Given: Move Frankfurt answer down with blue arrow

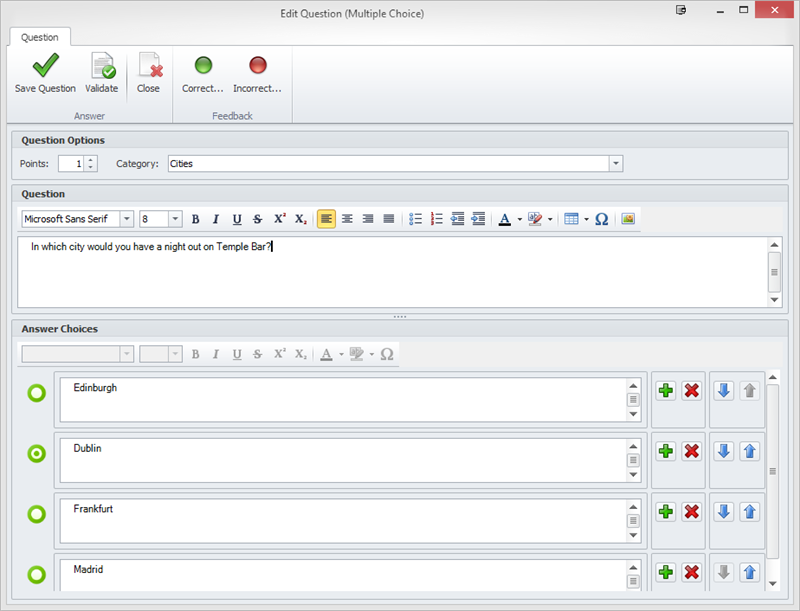Looking at the screenshot, I should pos(723,512).
